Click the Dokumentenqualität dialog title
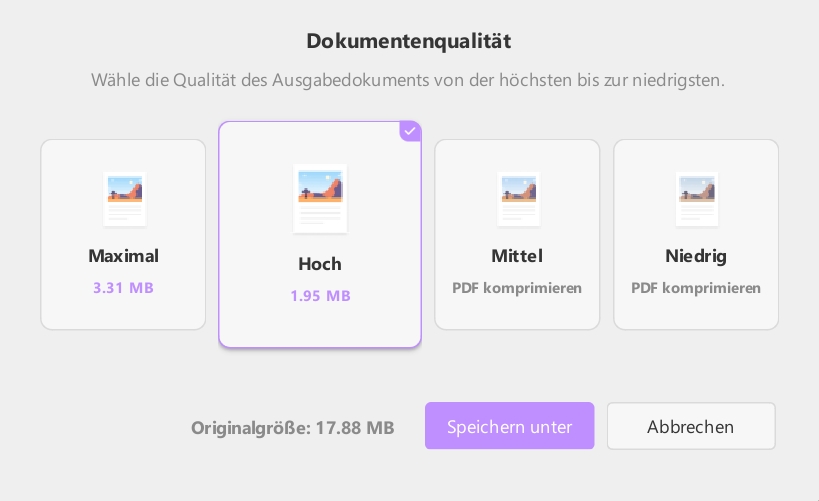Viewport: 819px width, 501px height. coord(409,41)
